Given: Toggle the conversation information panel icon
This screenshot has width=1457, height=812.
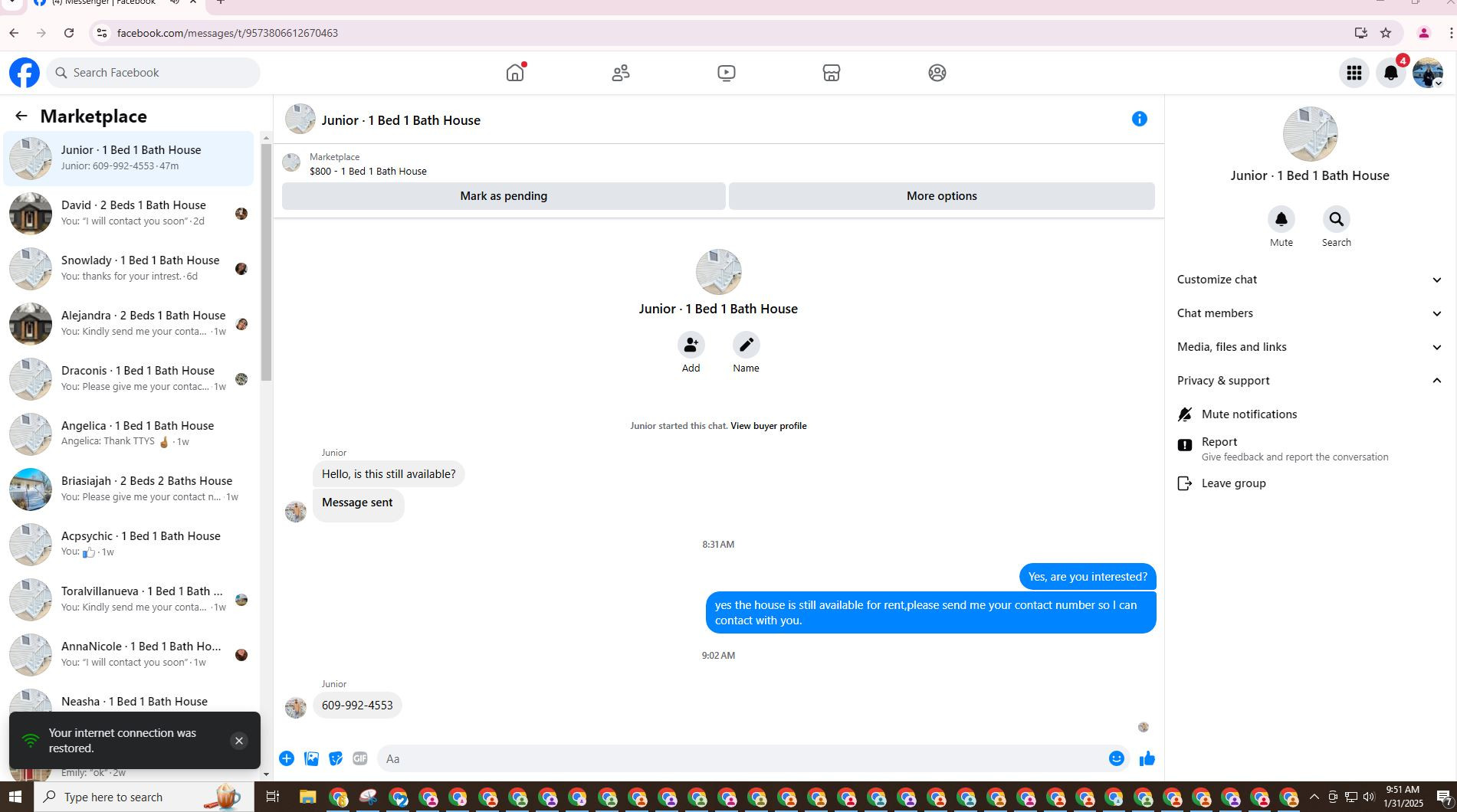Looking at the screenshot, I should coord(1140,119).
